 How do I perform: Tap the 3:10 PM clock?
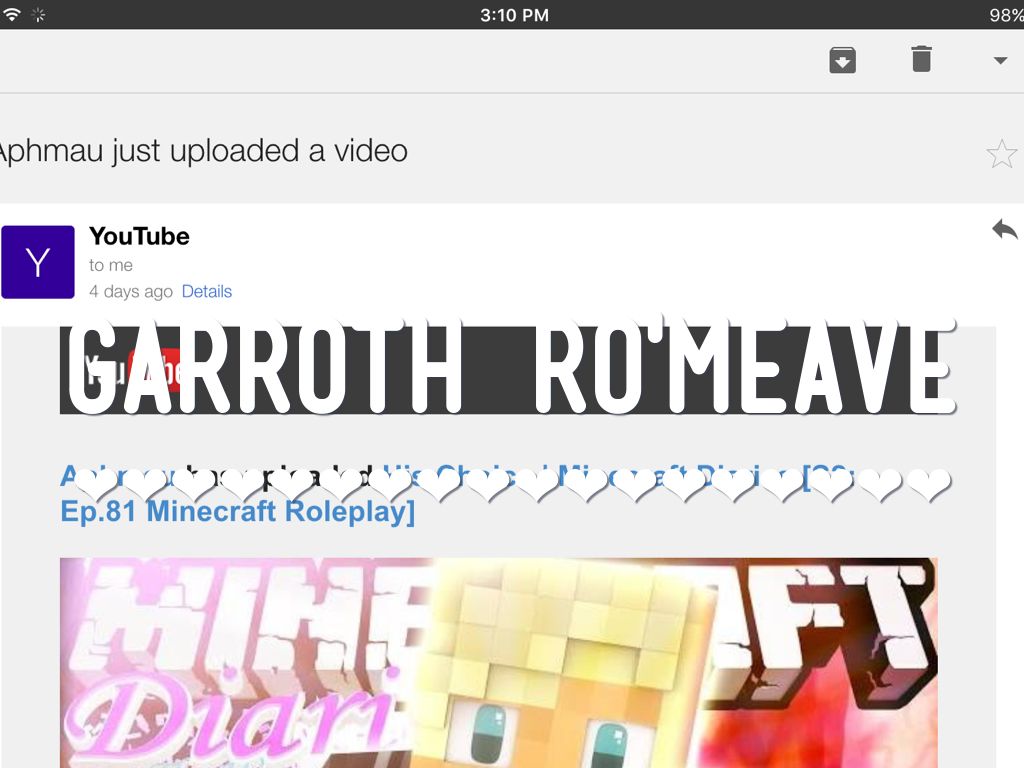point(514,15)
